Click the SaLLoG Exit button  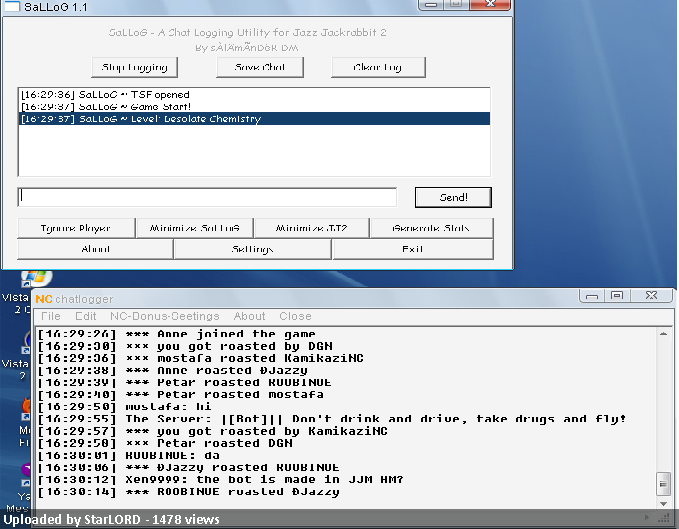pyautogui.click(x=413, y=249)
